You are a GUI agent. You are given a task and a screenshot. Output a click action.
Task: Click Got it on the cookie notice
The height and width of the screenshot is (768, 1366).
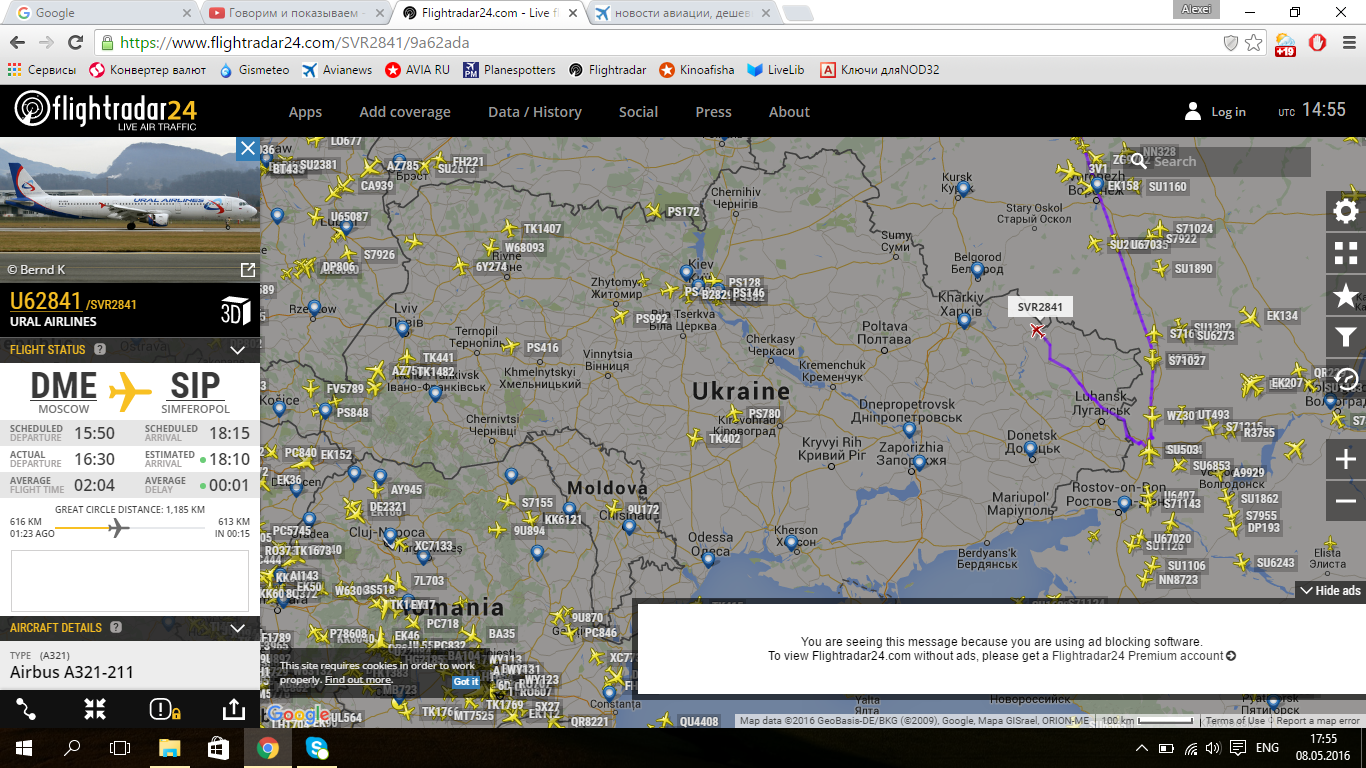point(465,682)
